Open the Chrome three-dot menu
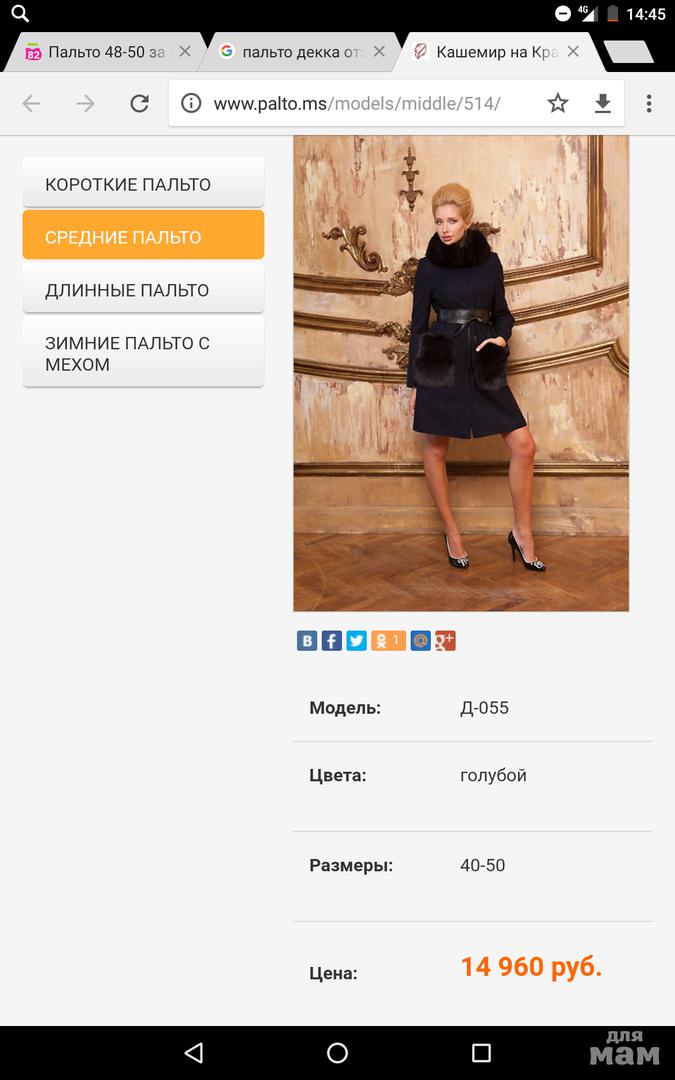This screenshot has width=675, height=1080. coord(649,103)
